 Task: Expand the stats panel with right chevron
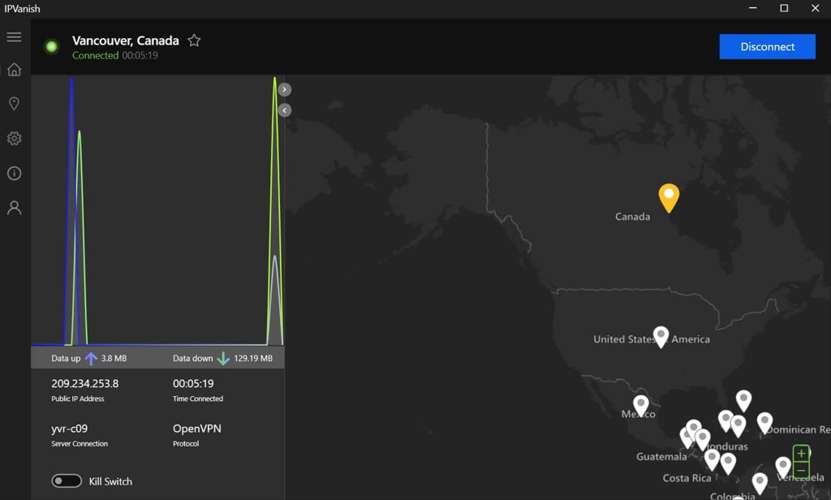(x=285, y=89)
